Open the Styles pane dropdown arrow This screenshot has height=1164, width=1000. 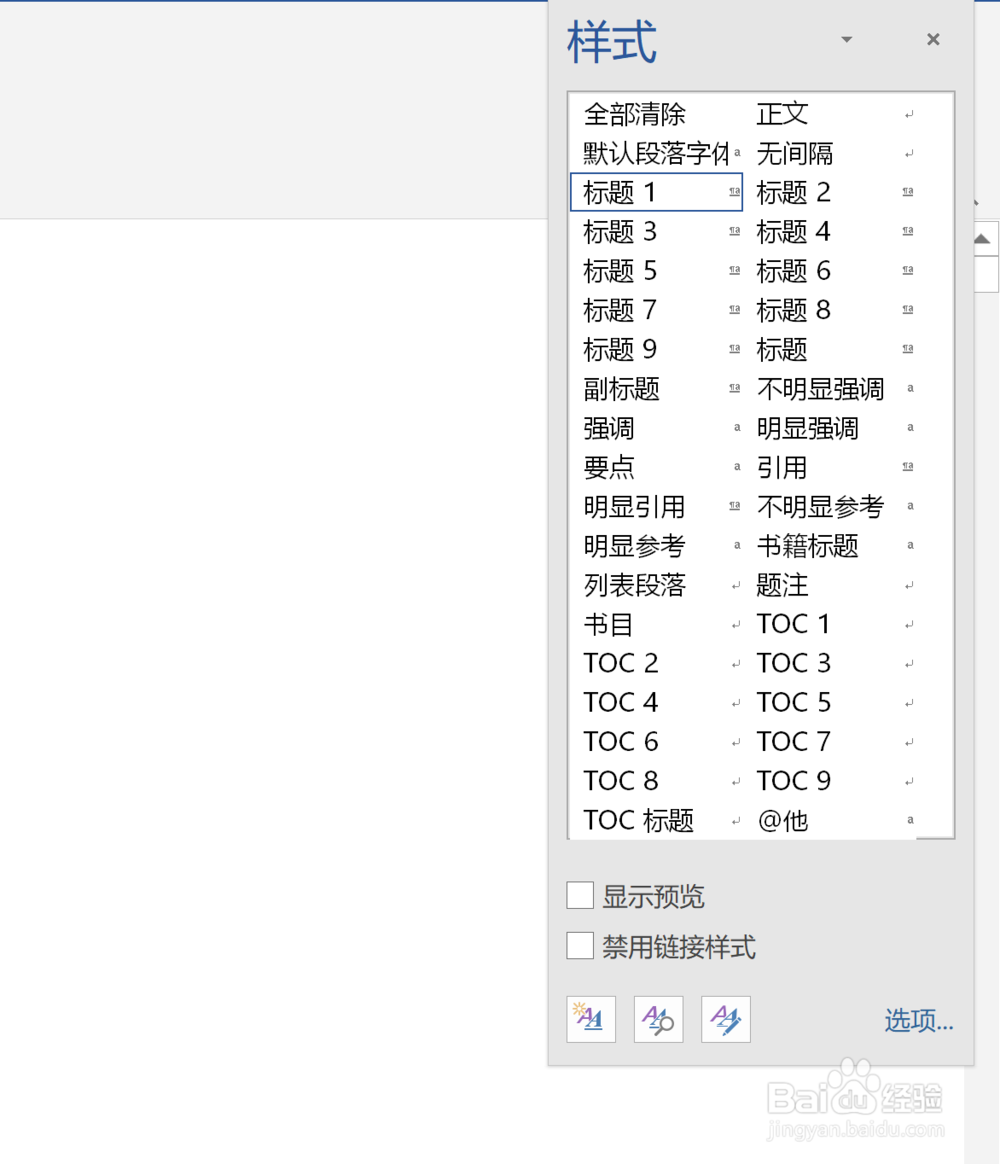846,40
